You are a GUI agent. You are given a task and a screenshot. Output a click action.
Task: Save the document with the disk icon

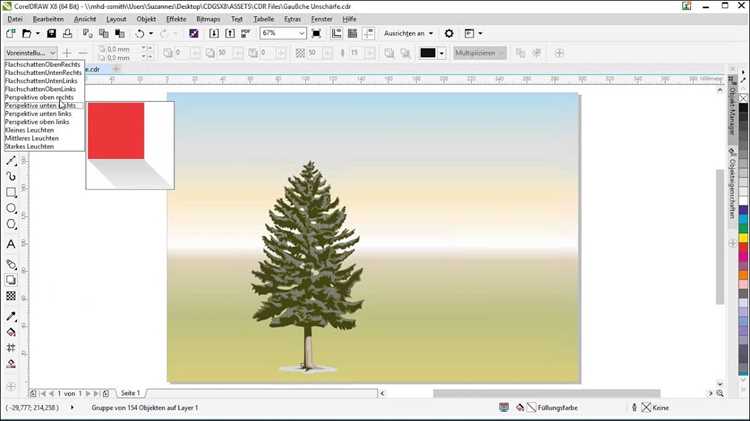51,33
